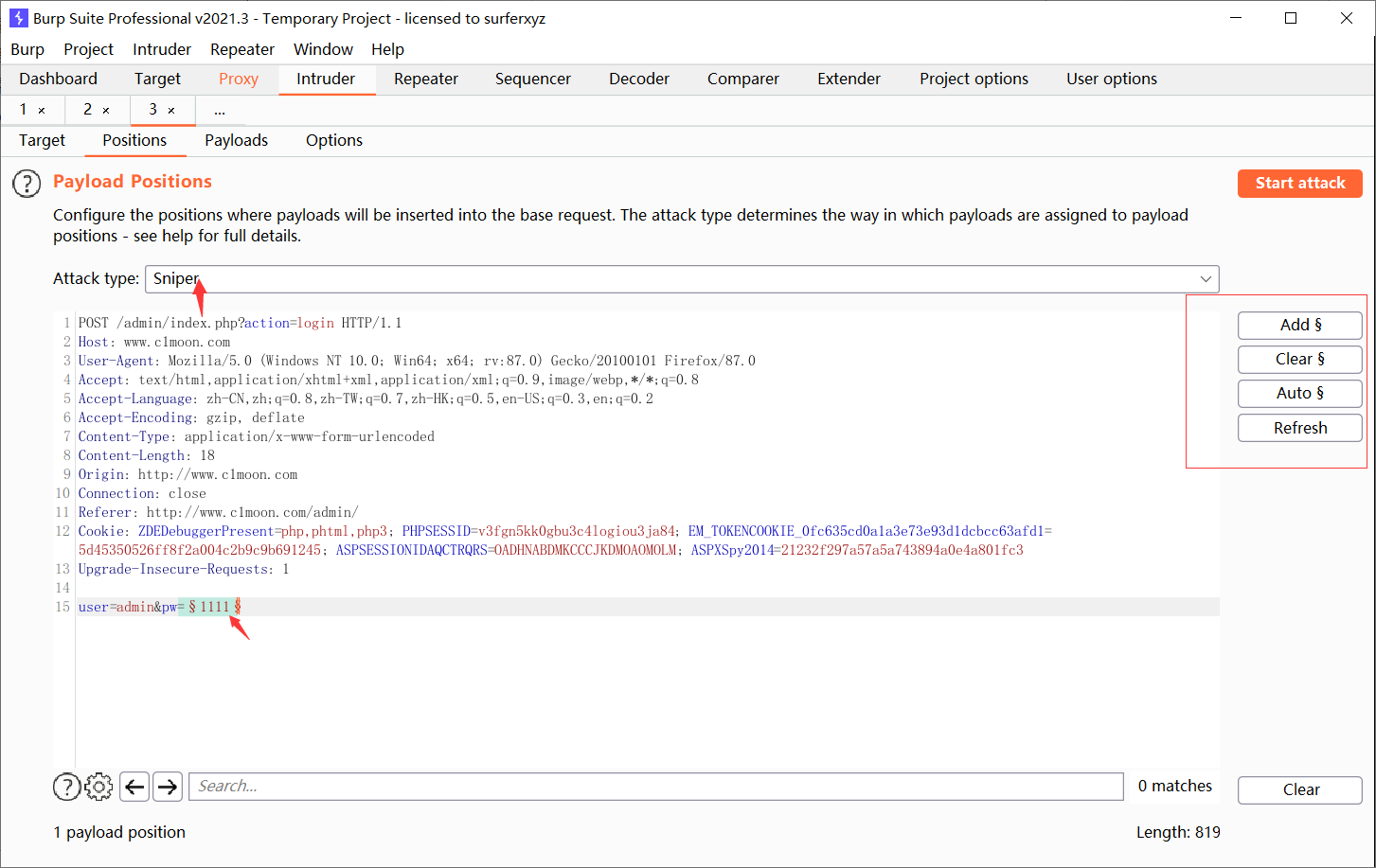Go to next search match arrow
The width and height of the screenshot is (1376, 868).
(168, 787)
